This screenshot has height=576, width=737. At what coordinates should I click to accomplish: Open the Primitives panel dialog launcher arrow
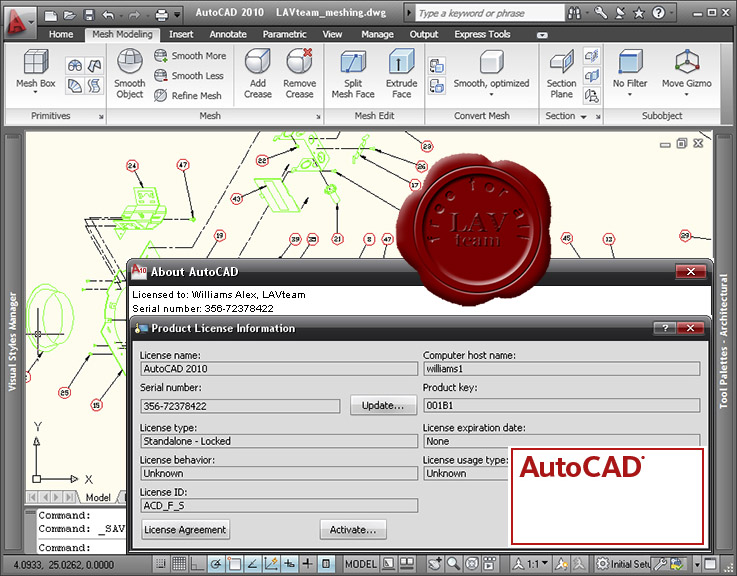click(101, 117)
